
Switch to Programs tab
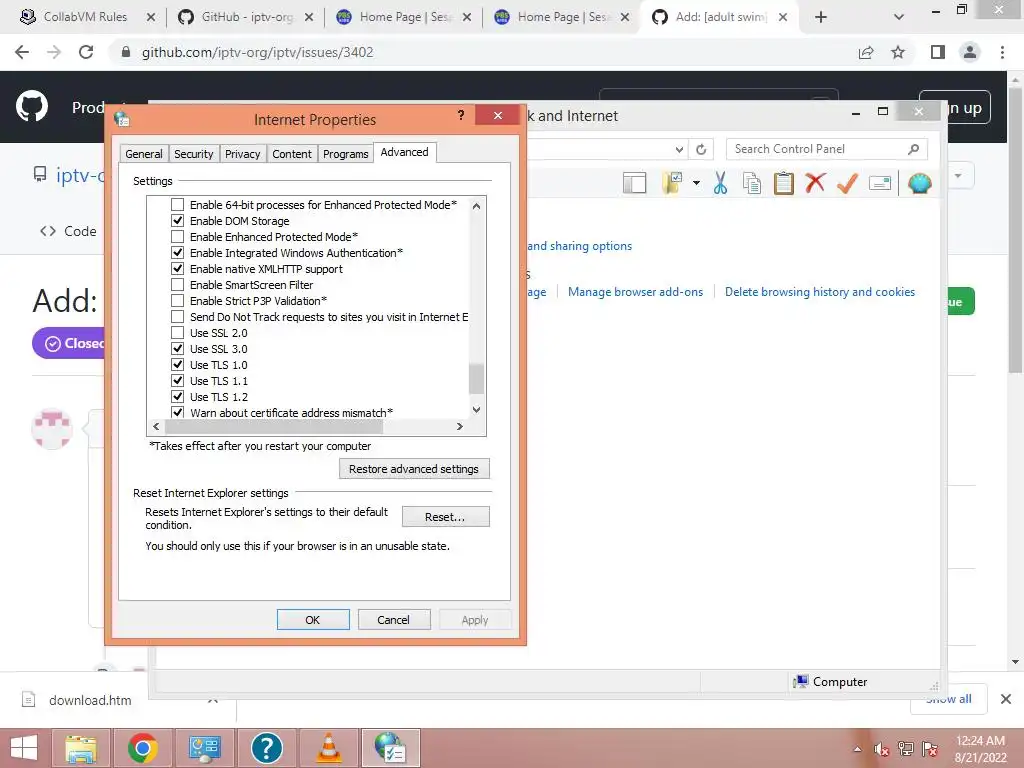[x=345, y=154]
